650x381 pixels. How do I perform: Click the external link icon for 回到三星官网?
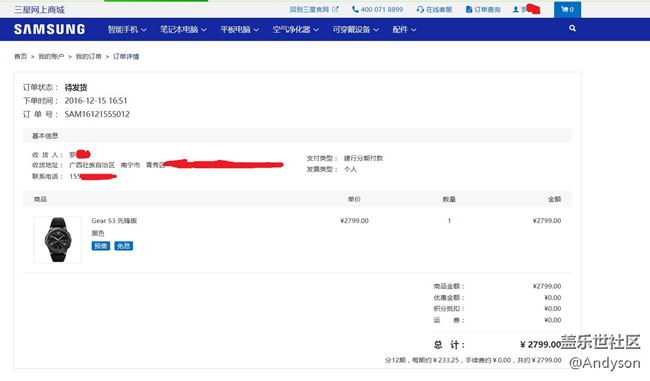tap(335, 9)
